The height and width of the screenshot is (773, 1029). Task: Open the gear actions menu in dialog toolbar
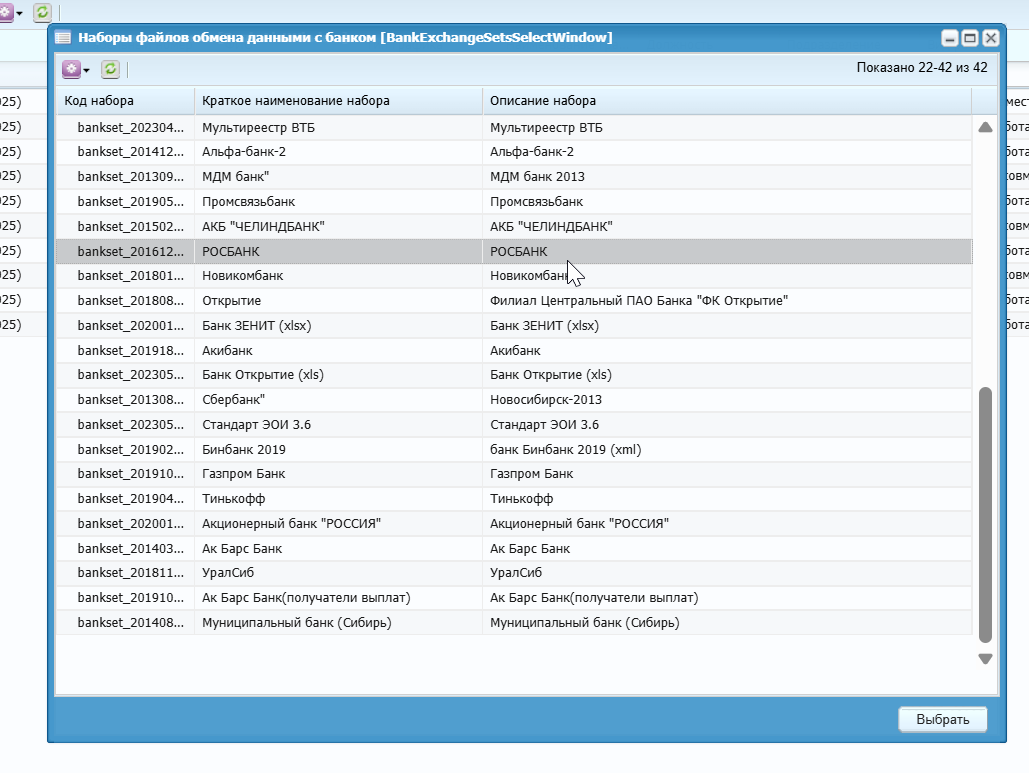pyautogui.click(x=75, y=69)
